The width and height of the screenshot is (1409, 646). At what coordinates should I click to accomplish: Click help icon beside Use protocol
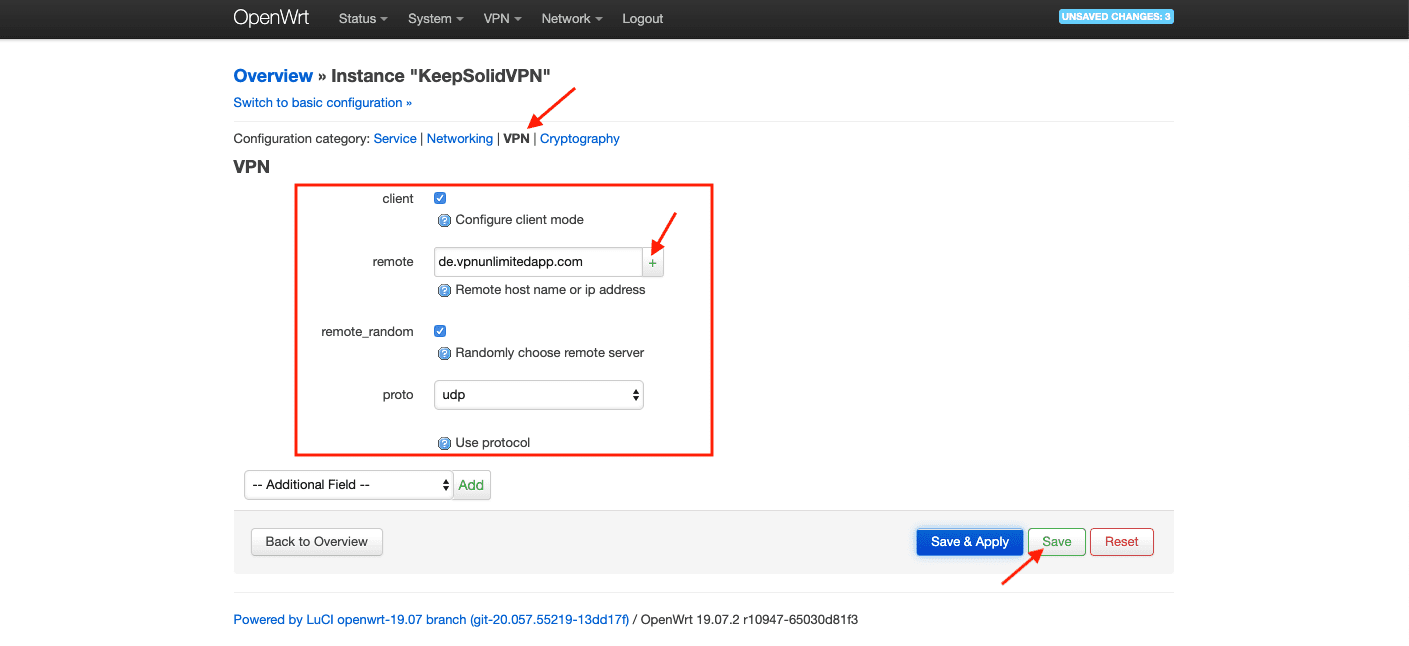(x=444, y=443)
